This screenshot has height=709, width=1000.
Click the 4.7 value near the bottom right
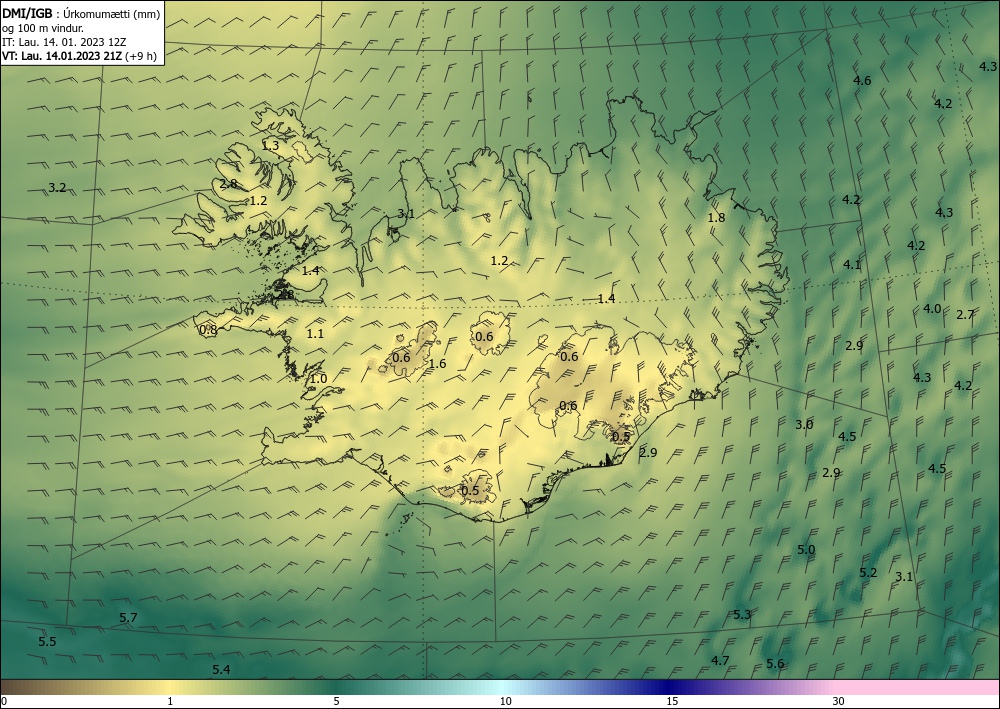tap(720, 661)
